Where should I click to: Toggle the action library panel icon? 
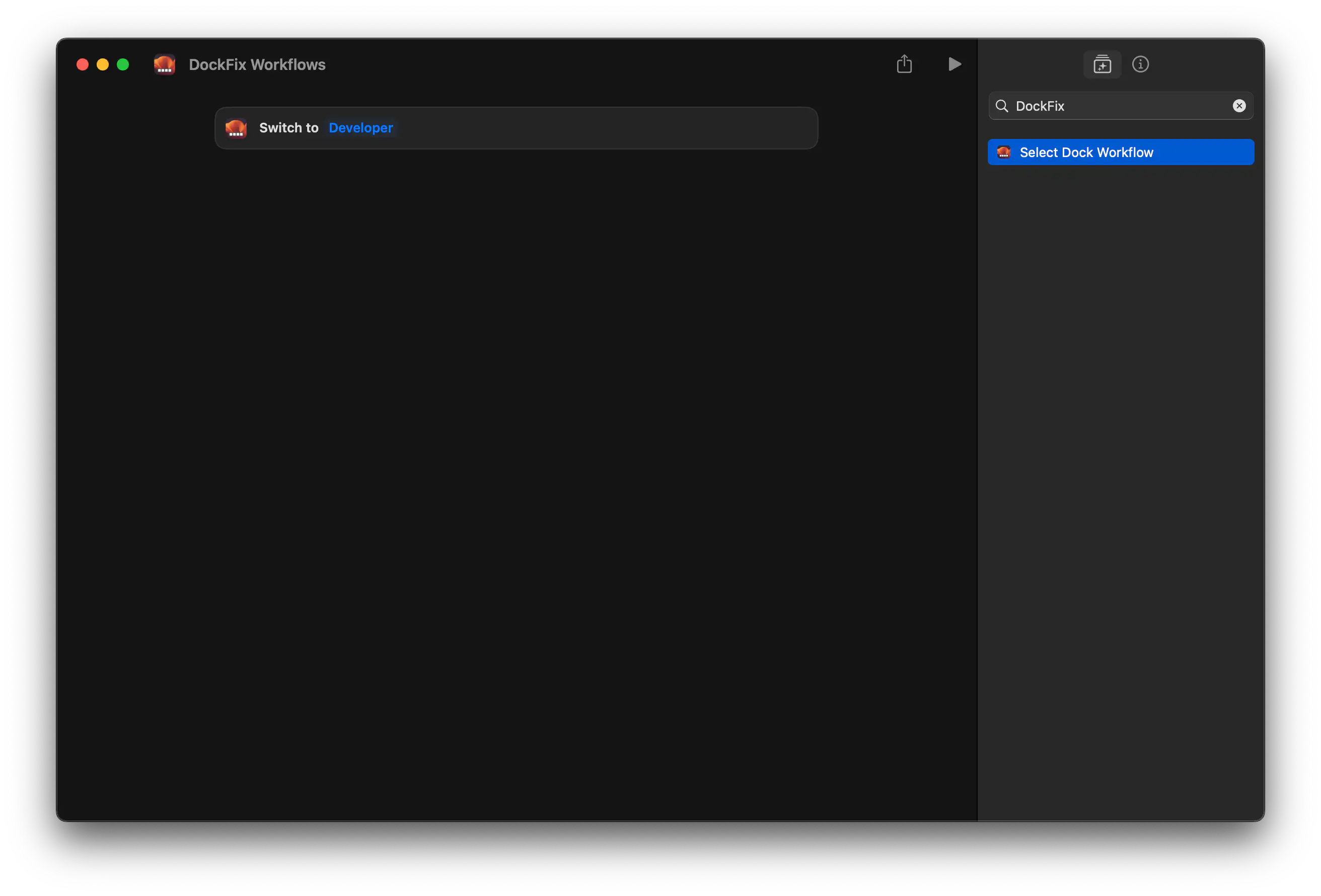(1102, 64)
